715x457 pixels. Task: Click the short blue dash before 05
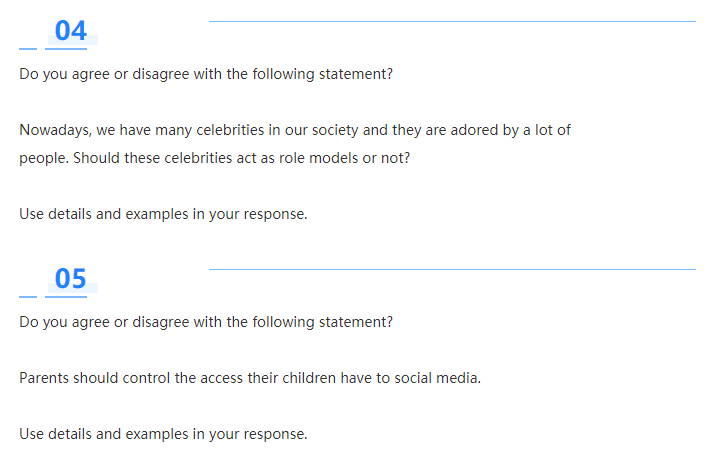coord(28,295)
